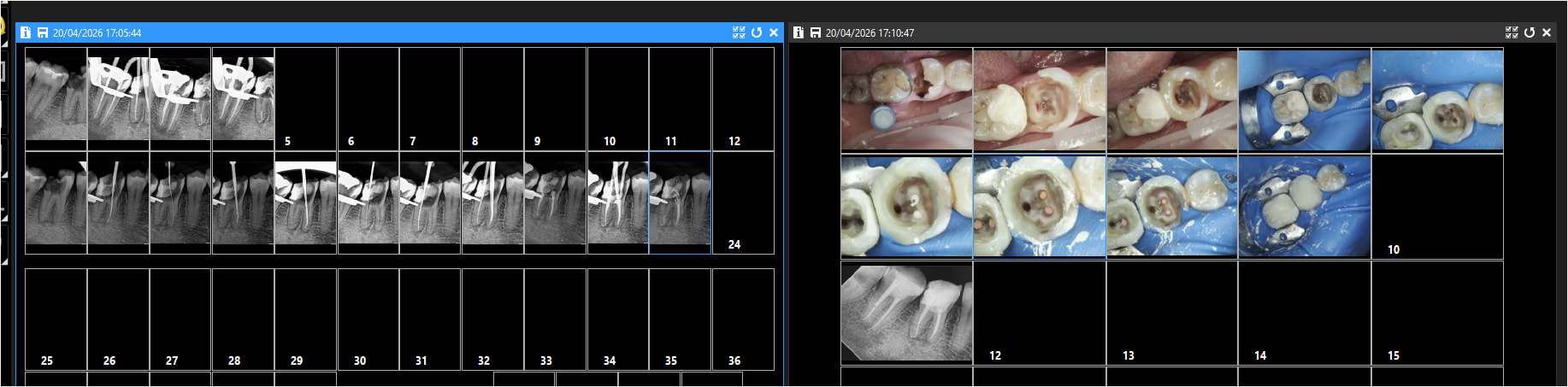Screen dimensions: 1568x387
Task: Select the empty slot numbered 12 in left panel
Action: [743, 98]
